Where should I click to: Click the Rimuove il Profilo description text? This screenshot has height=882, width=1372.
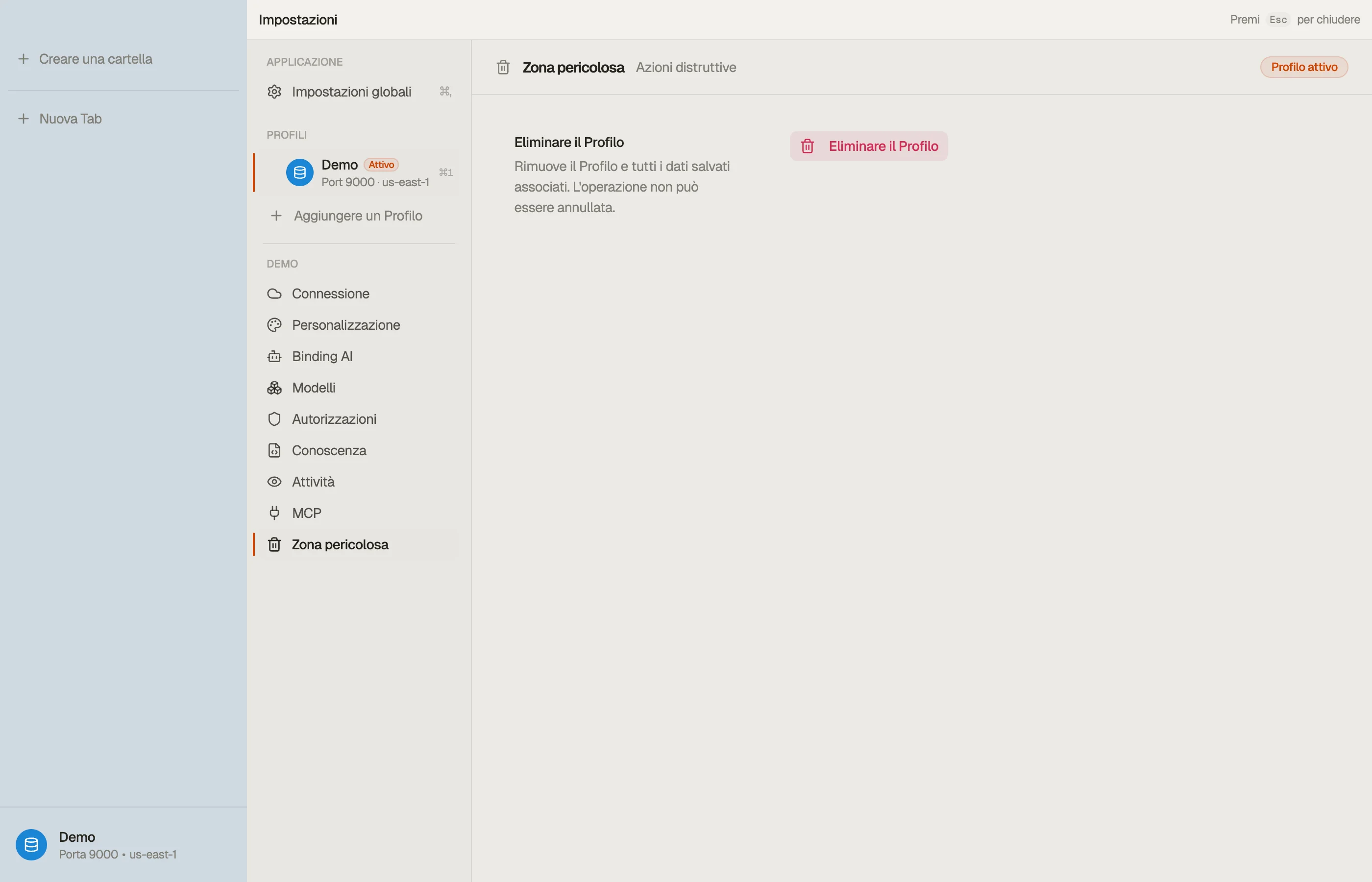click(622, 187)
